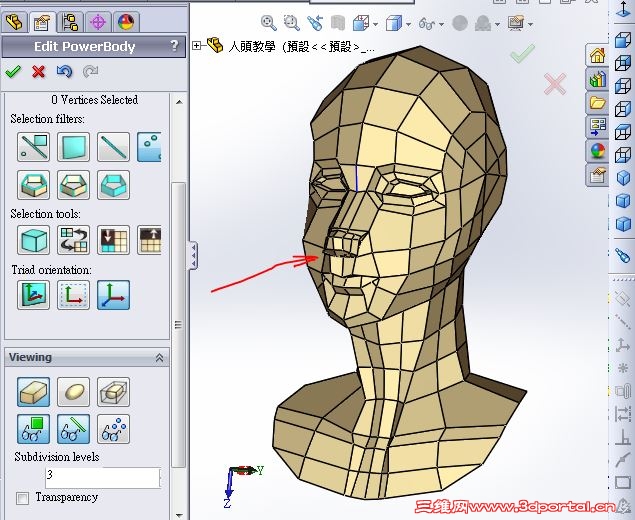
Task: Select combined box and smooth viewing mode
Action: pyautogui.click(x=113, y=392)
